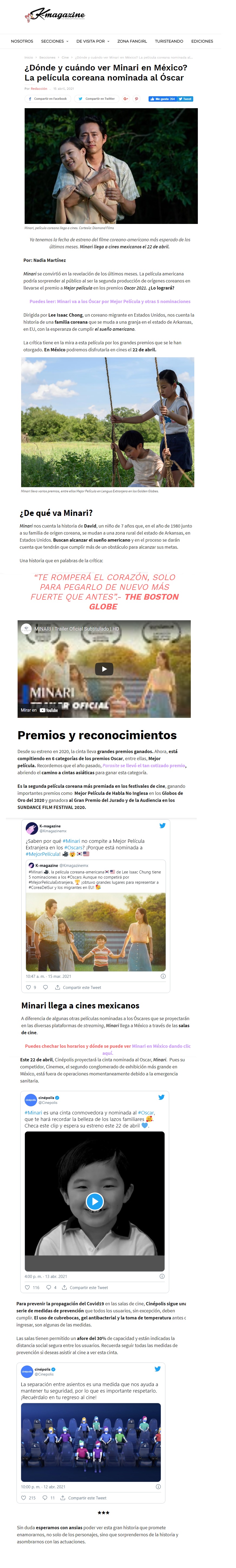The height and width of the screenshot is (1568, 236).
Task: Click the Kmagazine logo in header
Action: click(x=55, y=15)
